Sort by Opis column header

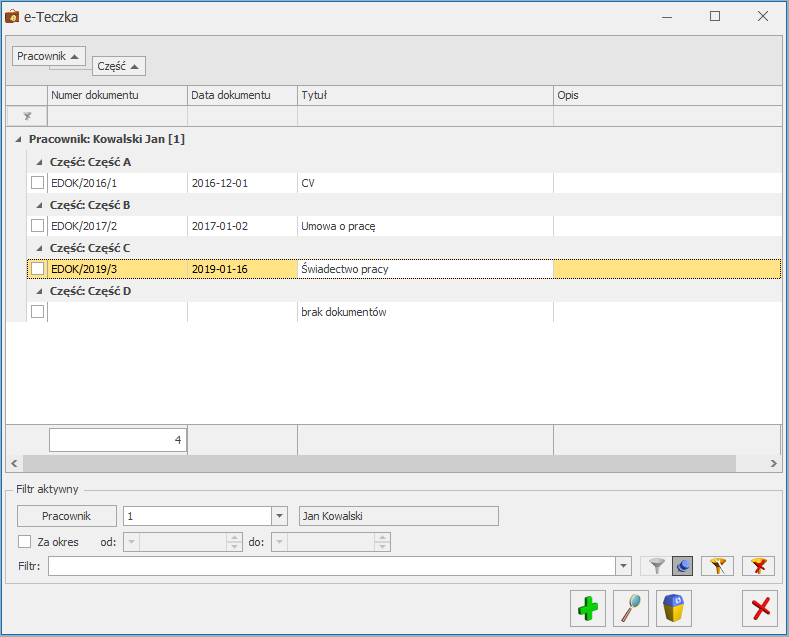667,95
